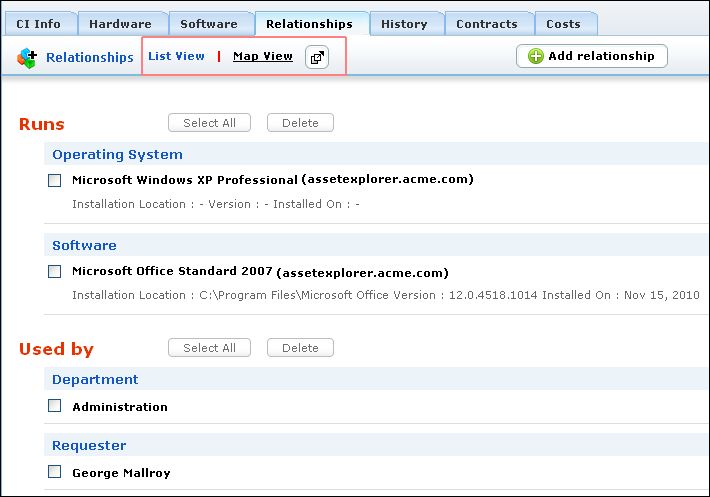Open the Hardware tab
The width and height of the screenshot is (710, 497).
coord(120,24)
